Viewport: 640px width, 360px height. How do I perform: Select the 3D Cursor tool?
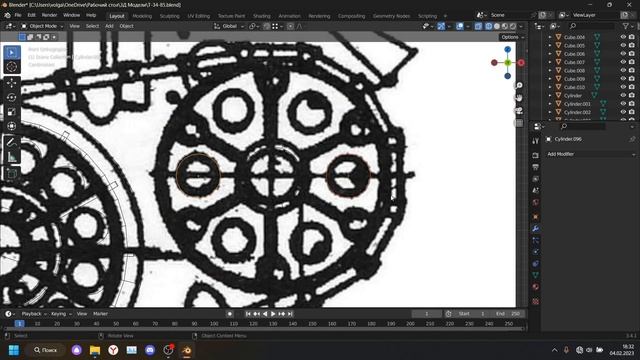[x=12, y=67]
